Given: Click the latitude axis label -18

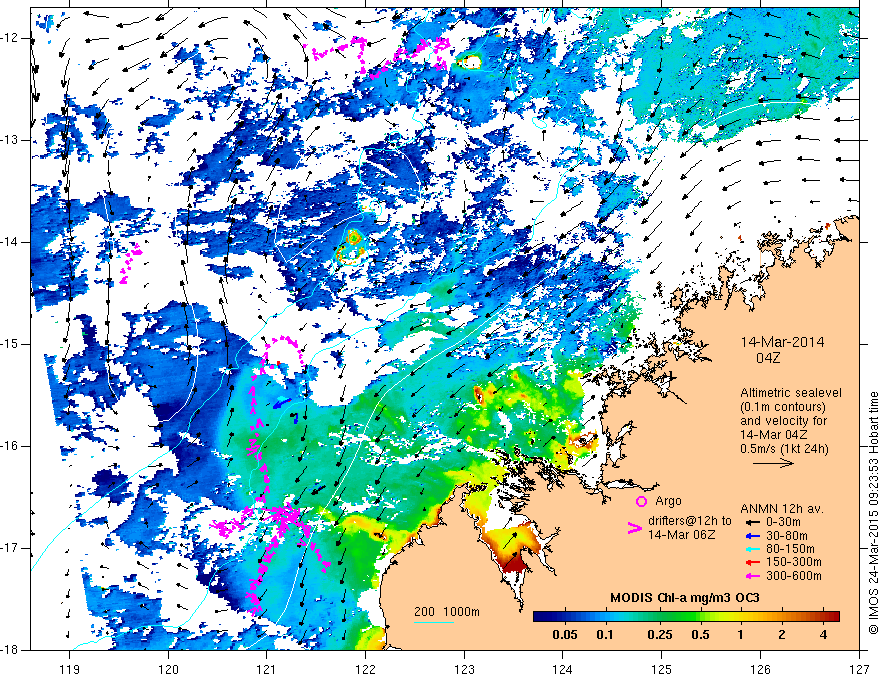Looking at the screenshot, I should coord(10,650).
